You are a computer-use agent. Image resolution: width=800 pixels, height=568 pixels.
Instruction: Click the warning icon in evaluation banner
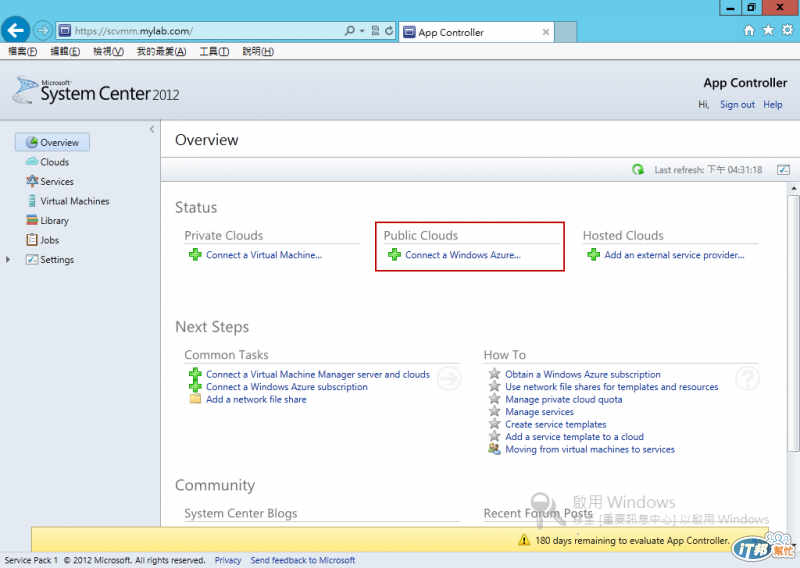click(524, 540)
